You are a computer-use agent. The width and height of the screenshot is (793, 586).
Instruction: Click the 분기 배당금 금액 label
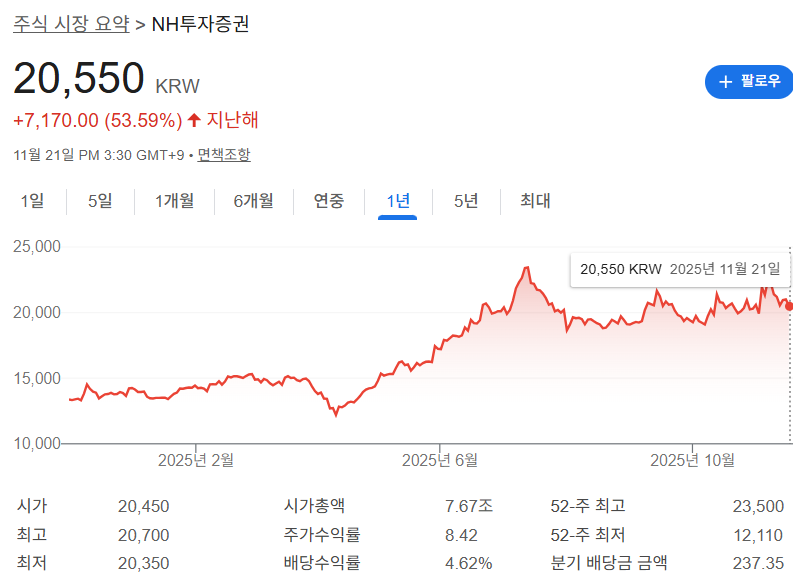pos(609,563)
